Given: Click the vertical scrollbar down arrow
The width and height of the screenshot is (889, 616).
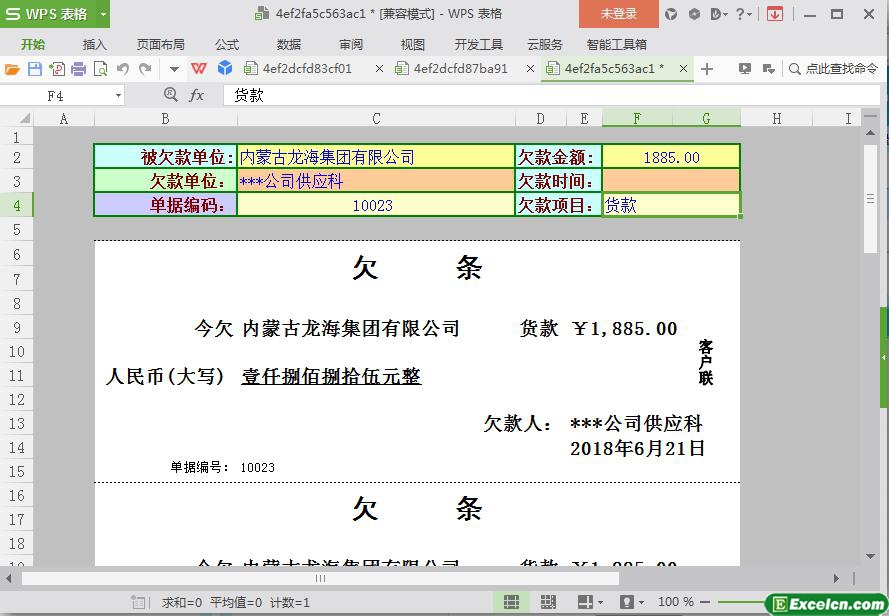Looking at the screenshot, I should (x=870, y=556).
